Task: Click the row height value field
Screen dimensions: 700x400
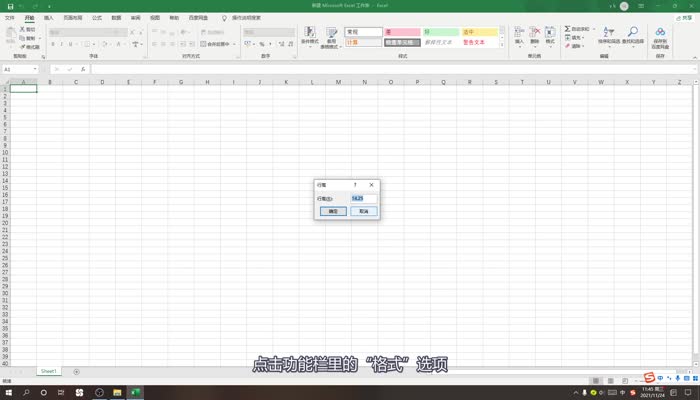Action: (x=364, y=198)
